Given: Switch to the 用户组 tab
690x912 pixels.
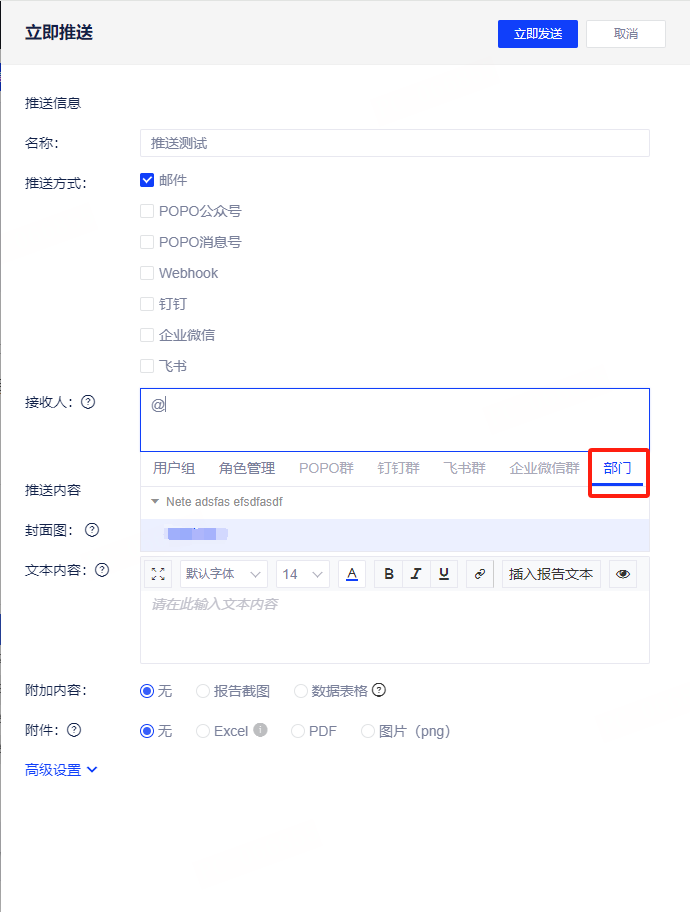Looking at the screenshot, I should click(174, 468).
